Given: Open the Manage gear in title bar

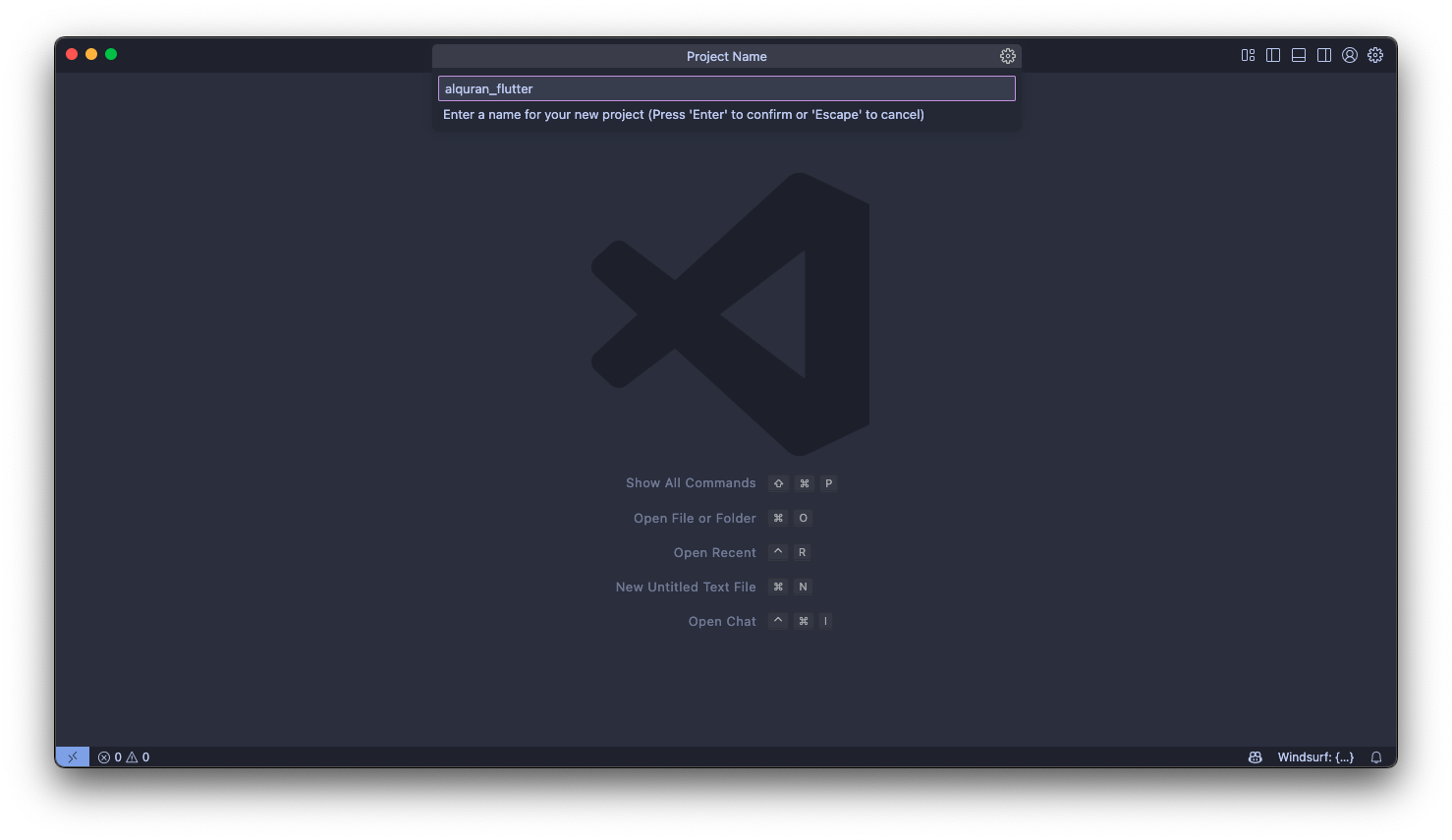Looking at the screenshot, I should click(1375, 55).
